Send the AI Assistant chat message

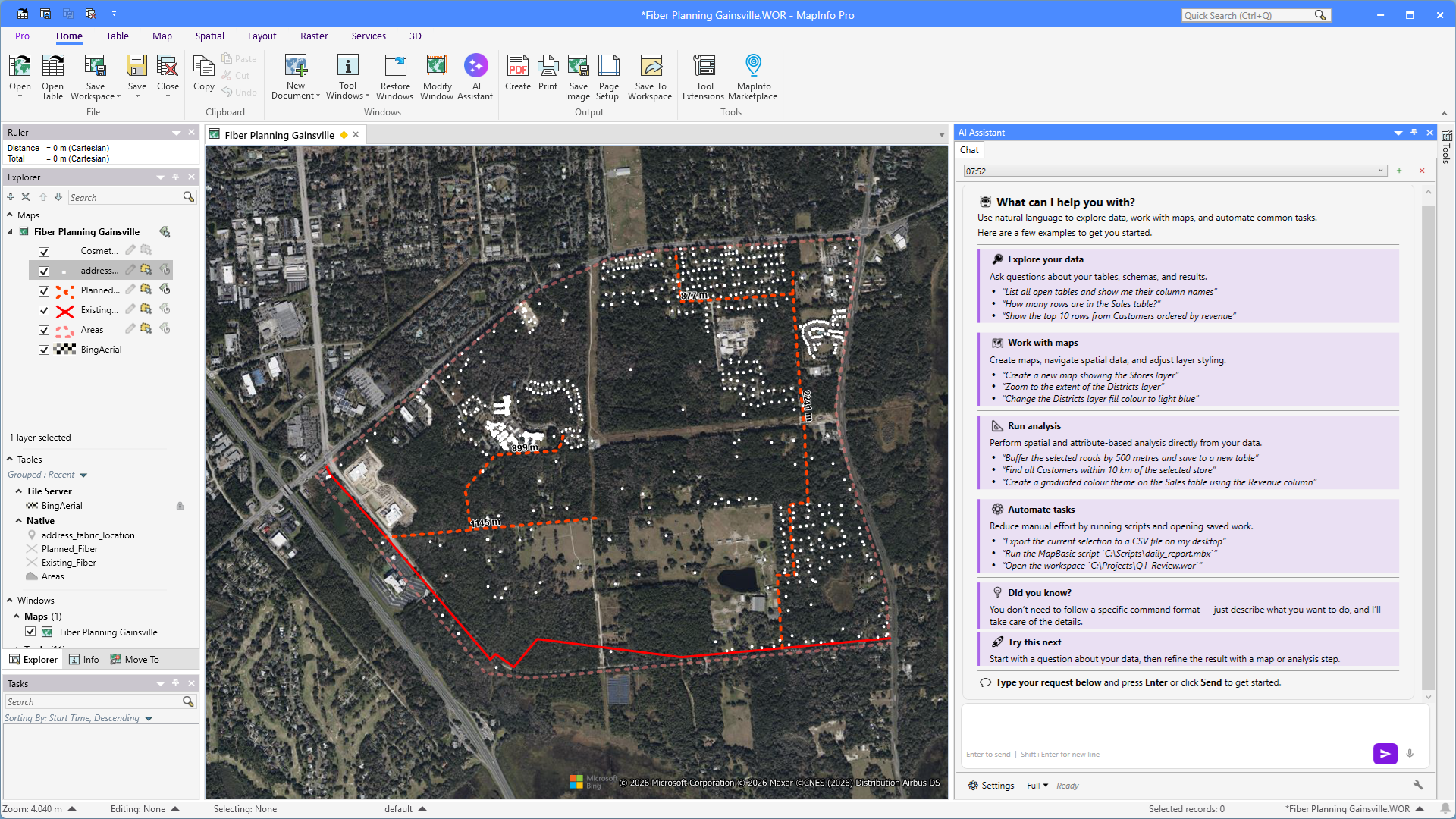1385,754
